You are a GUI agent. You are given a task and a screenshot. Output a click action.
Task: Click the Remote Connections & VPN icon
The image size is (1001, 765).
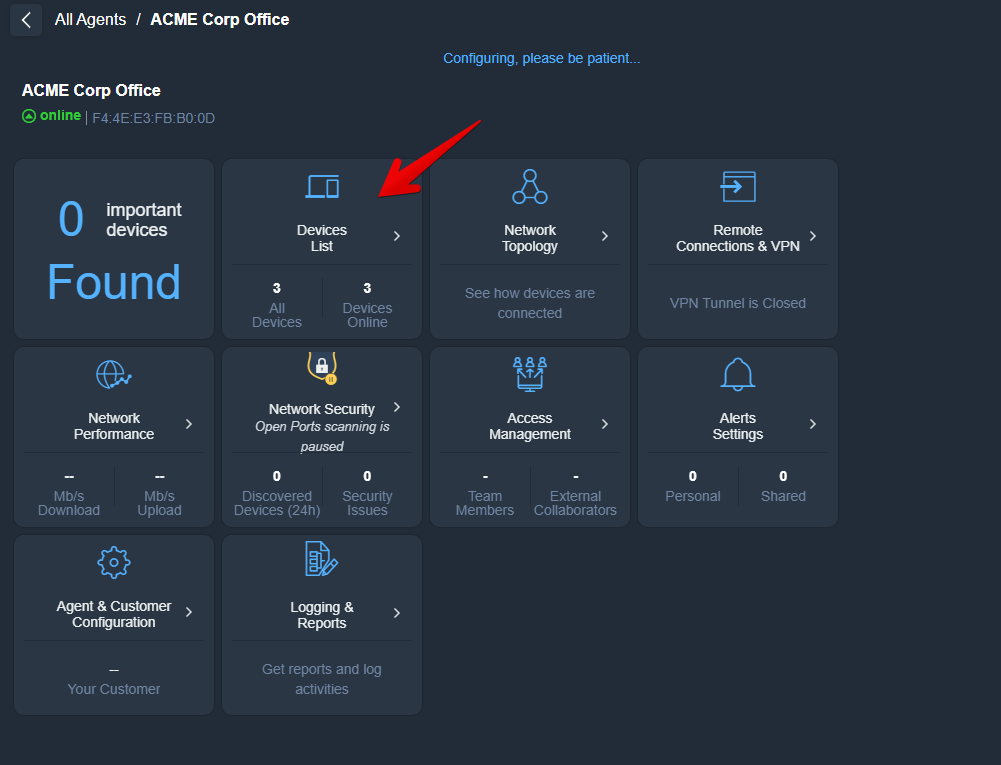737,187
